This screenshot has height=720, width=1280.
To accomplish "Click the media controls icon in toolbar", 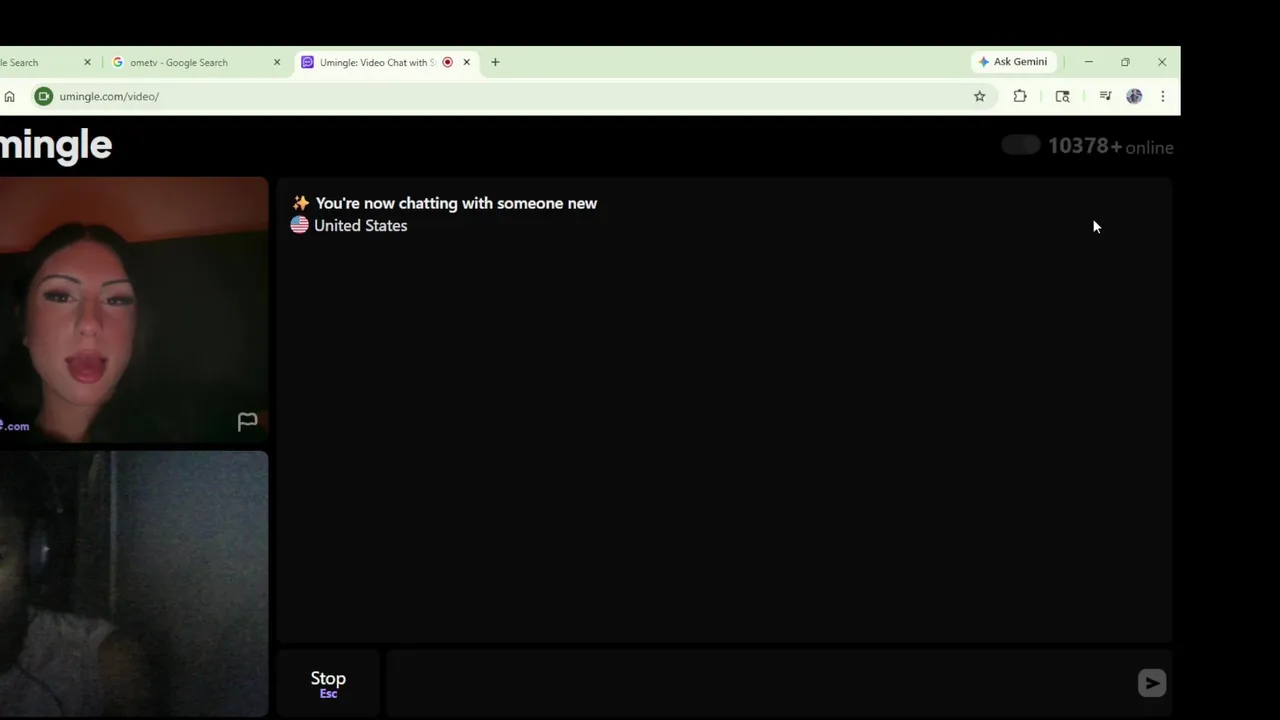I will click(1105, 96).
